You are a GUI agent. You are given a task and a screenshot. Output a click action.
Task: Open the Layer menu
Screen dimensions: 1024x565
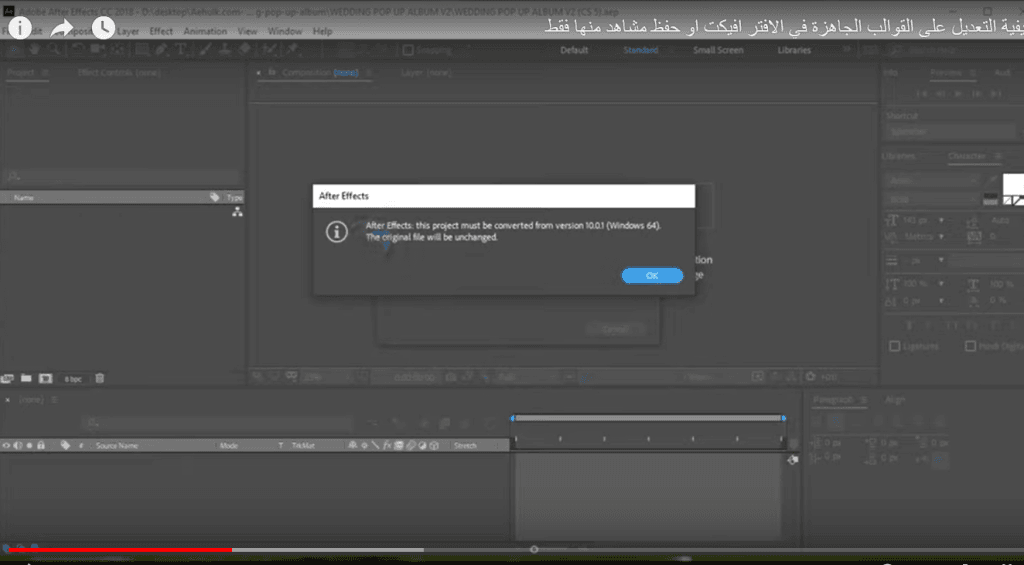click(x=128, y=31)
